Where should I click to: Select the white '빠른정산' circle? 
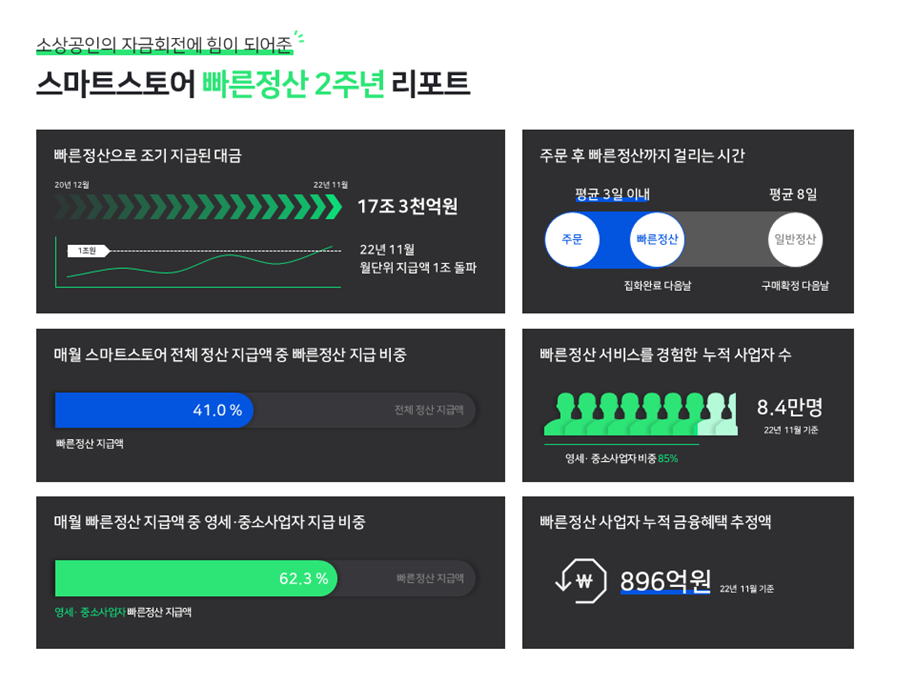(657, 240)
